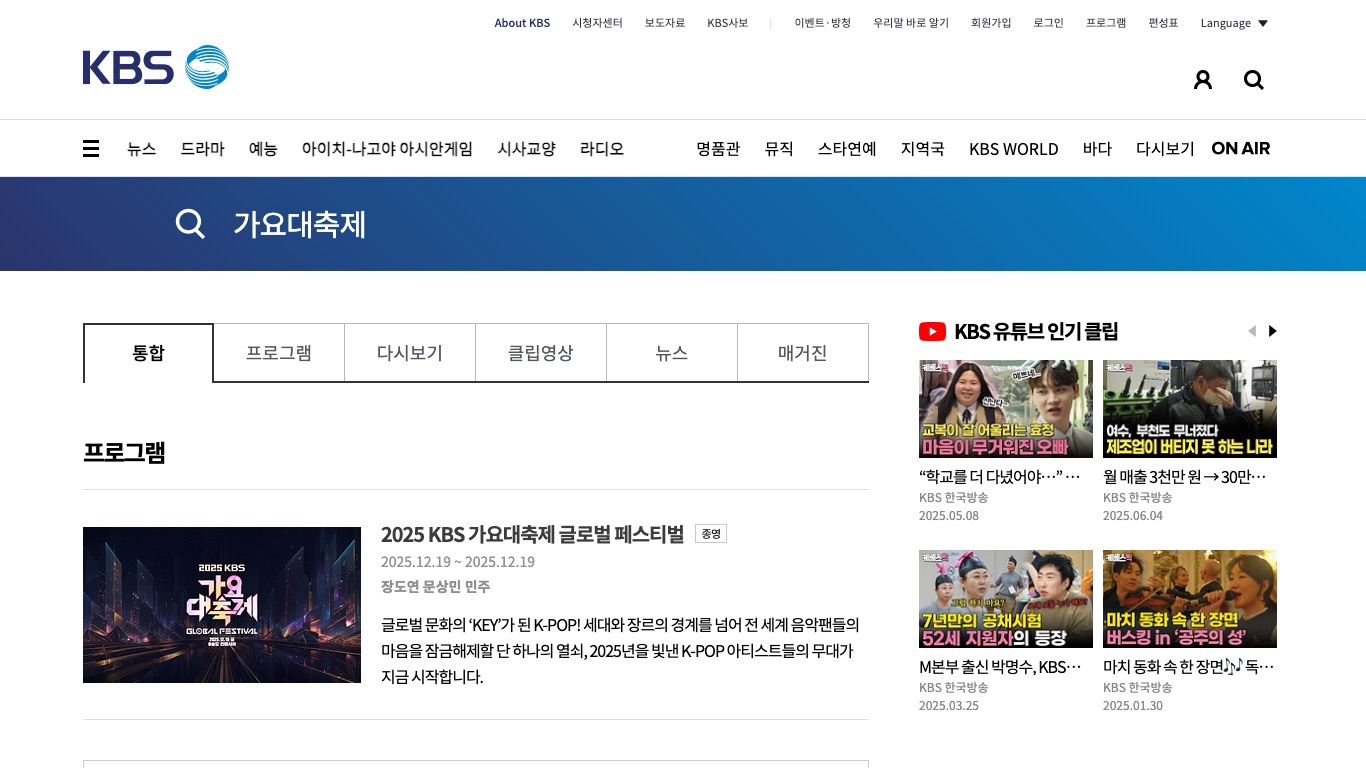Image resolution: width=1366 pixels, height=768 pixels.
Task: Click the ON AIR icon
Action: click(1241, 148)
